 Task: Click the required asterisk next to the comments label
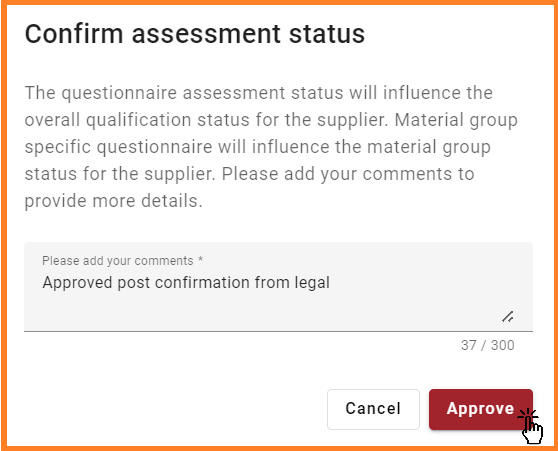(201, 259)
